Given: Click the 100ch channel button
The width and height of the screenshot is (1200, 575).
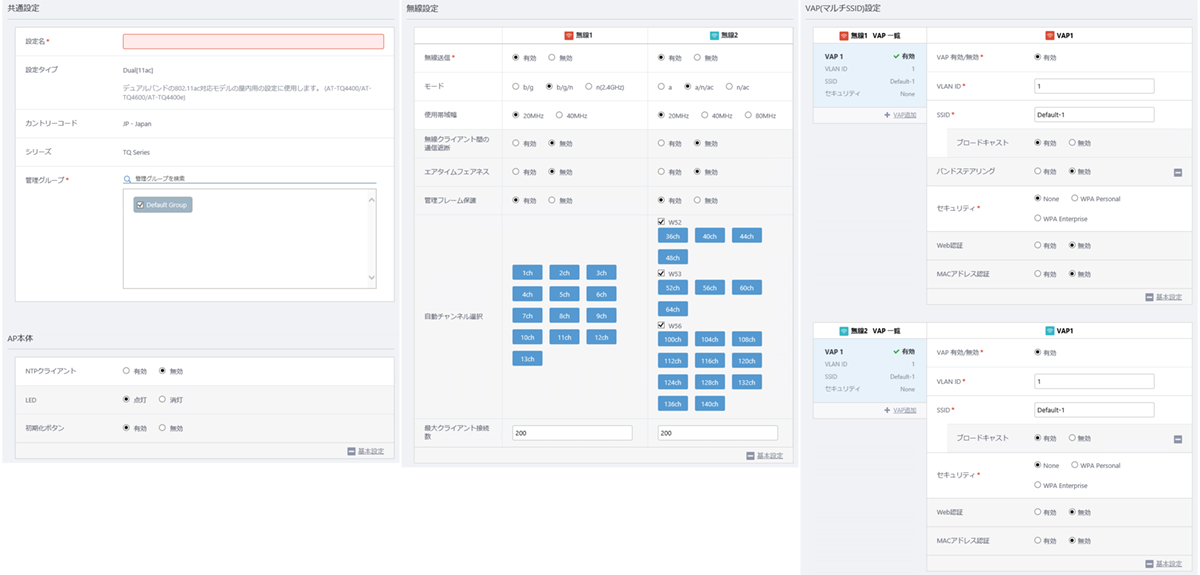Looking at the screenshot, I should [x=673, y=339].
